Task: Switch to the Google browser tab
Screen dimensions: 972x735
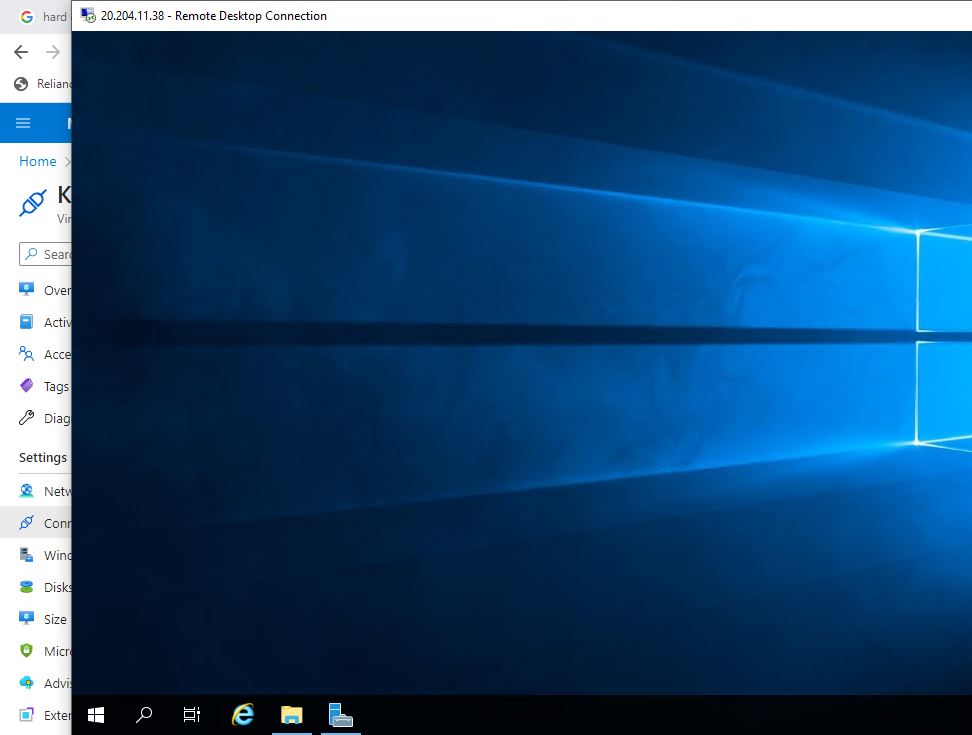Action: coord(40,17)
